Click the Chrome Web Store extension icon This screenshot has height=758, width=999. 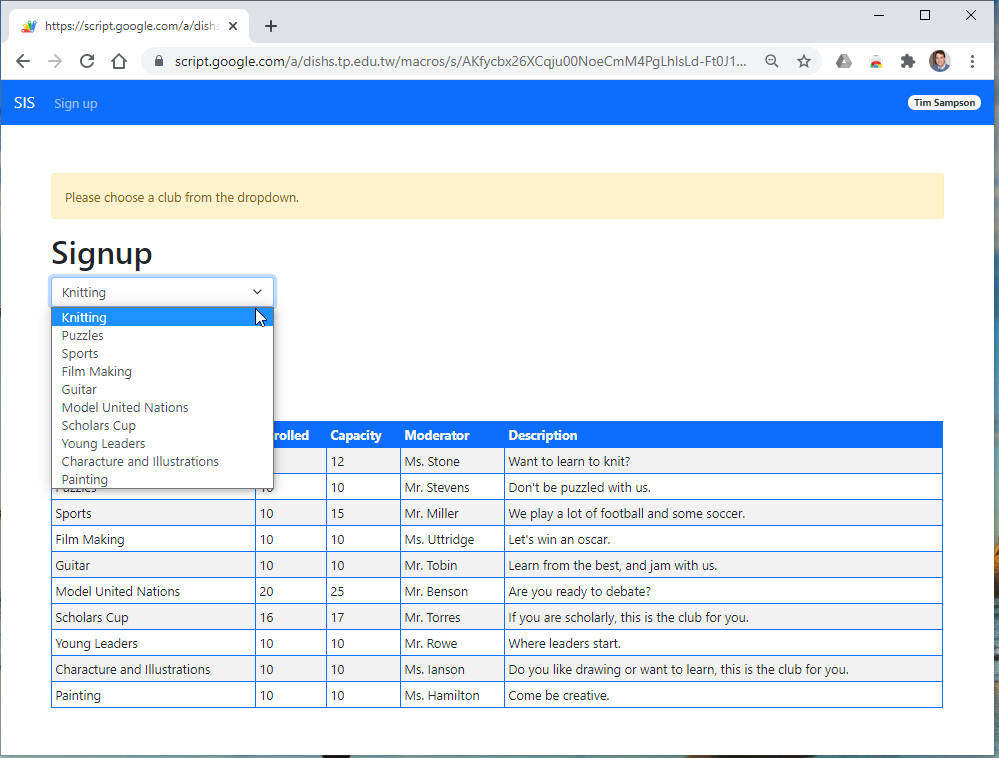[x=875, y=61]
